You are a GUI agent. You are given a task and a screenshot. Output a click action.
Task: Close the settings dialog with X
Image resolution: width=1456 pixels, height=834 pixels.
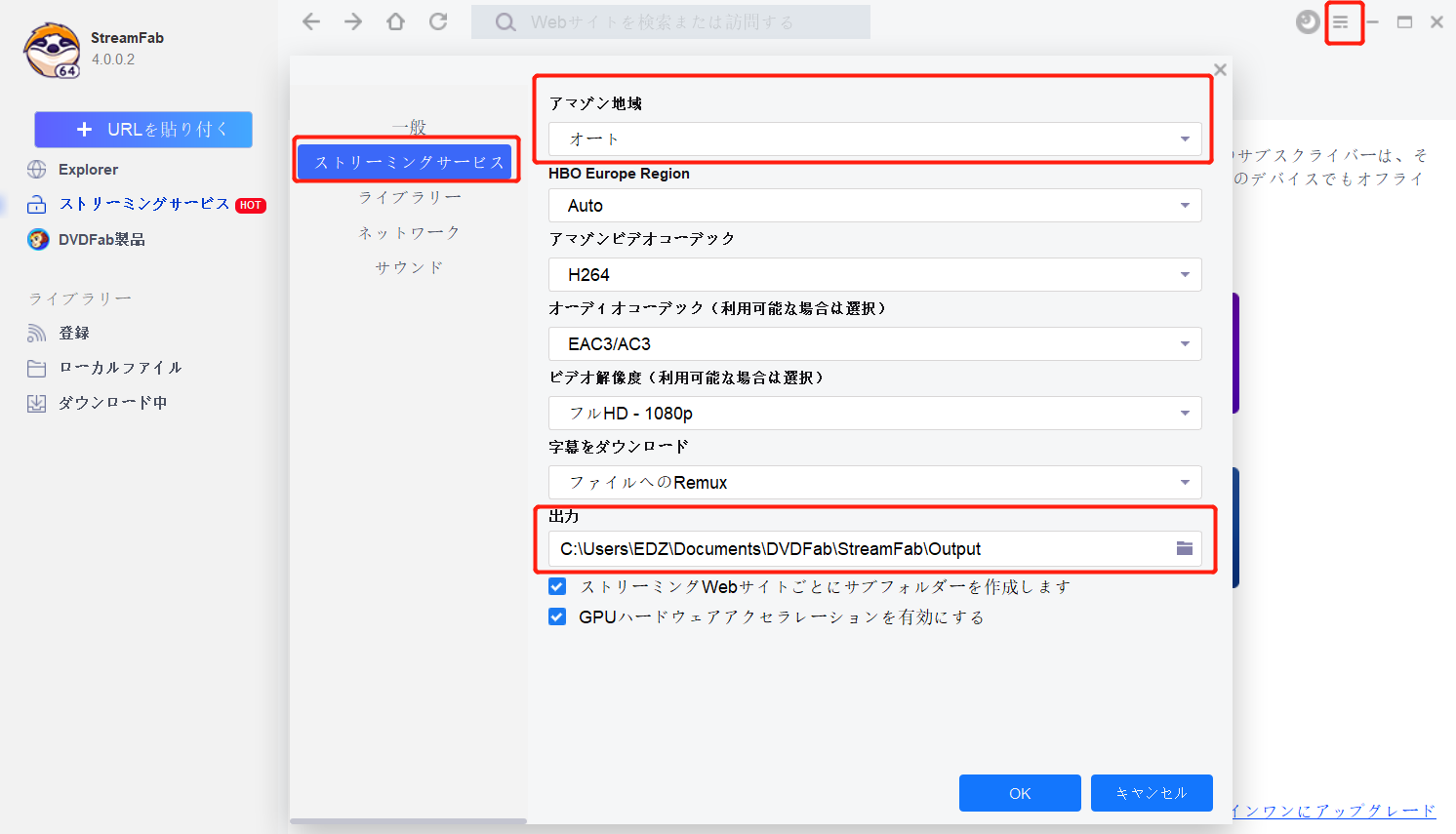coord(1220,69)
